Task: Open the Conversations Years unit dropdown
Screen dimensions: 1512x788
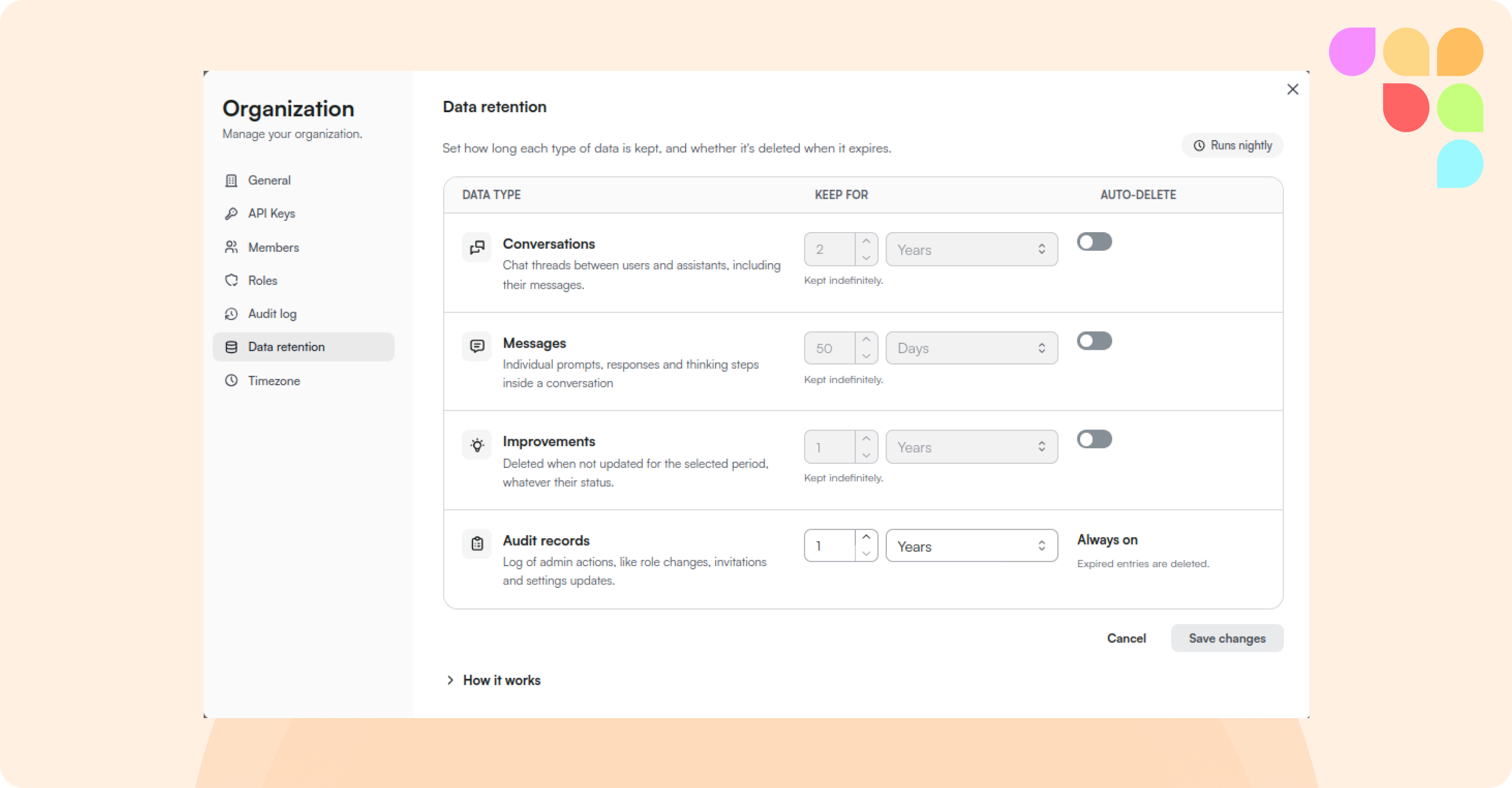Action: point(971,249)
